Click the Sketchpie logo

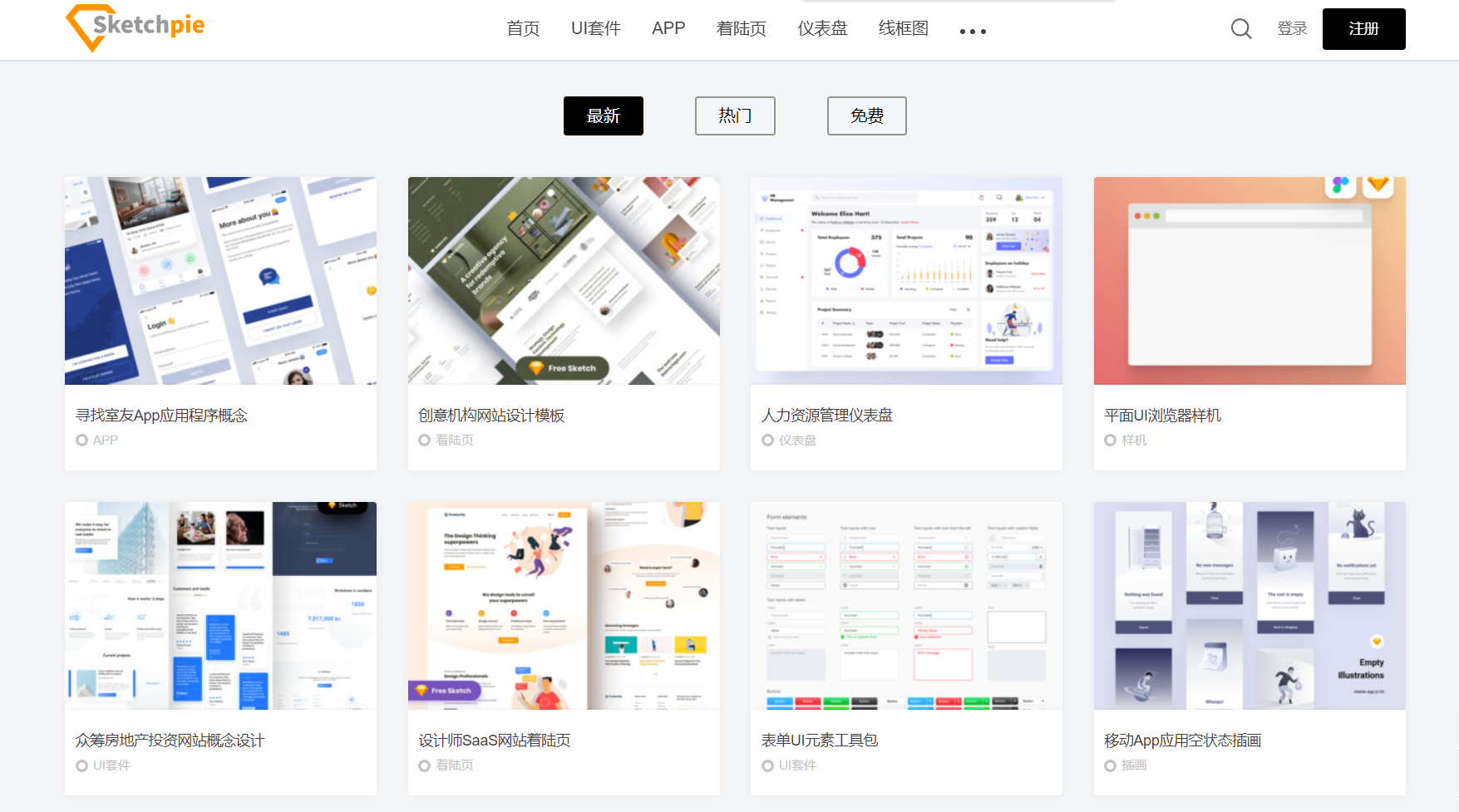(x=136, y=27)
